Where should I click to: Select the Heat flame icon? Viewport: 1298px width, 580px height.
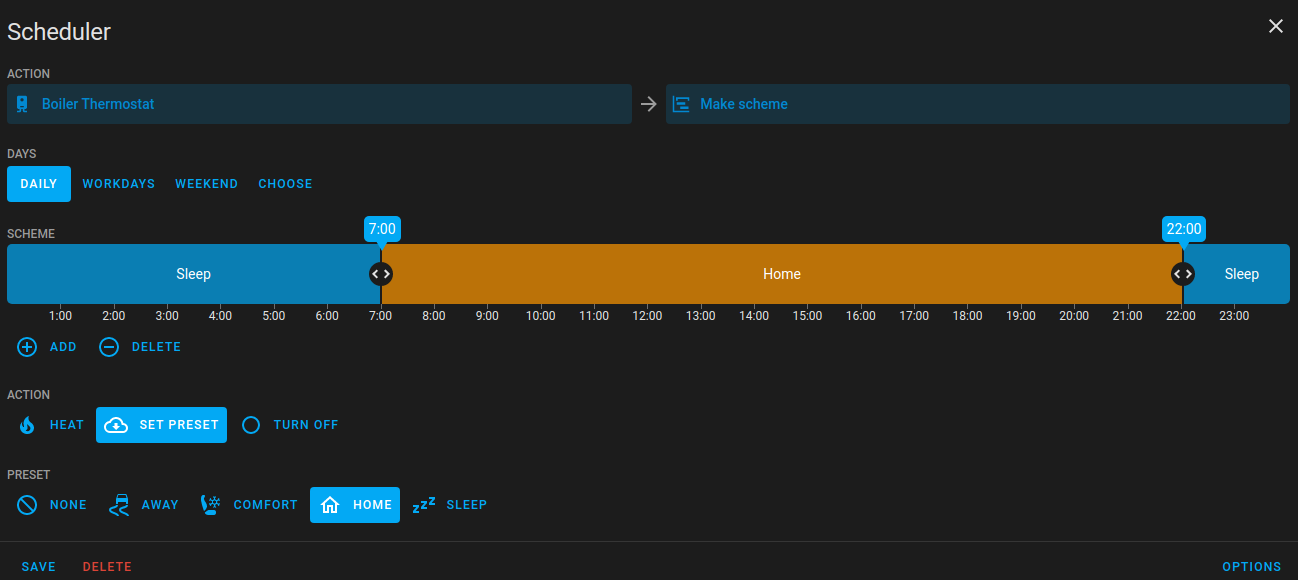(x=27, y=425)
